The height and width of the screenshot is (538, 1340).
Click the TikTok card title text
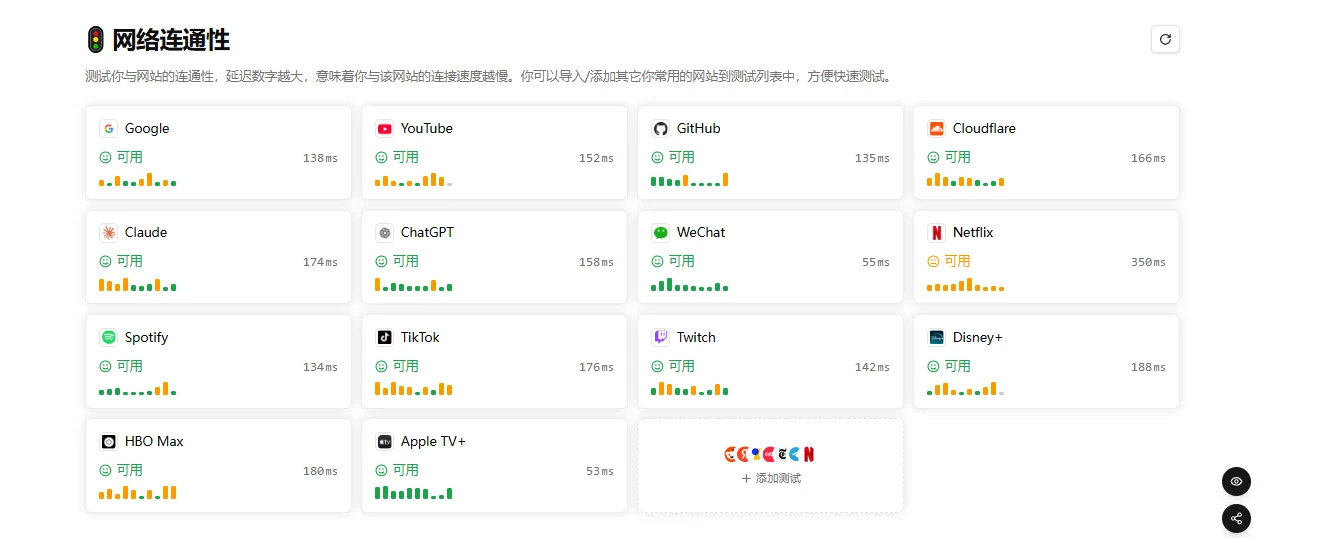click(x=420, y=337)
